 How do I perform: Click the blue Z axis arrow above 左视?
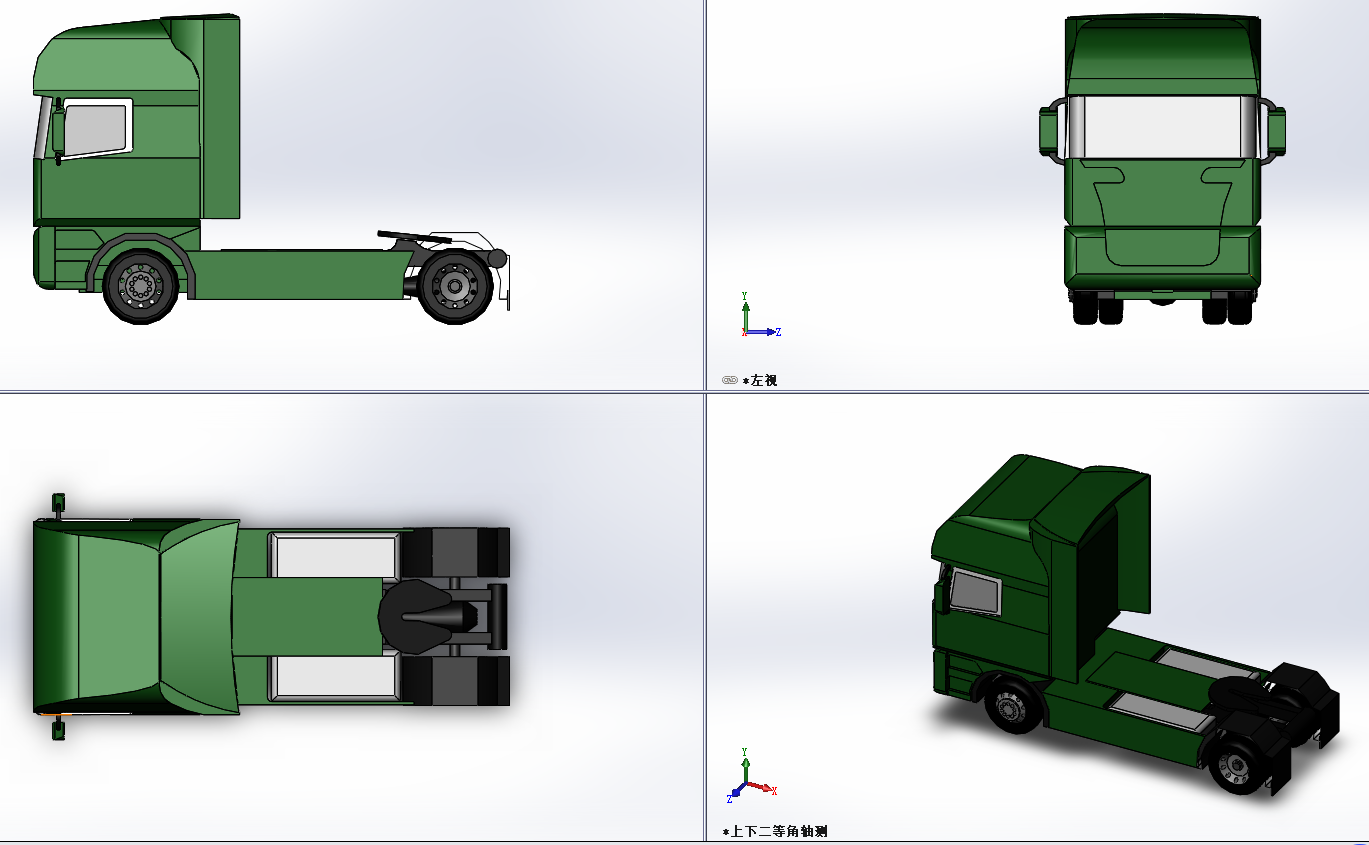pos(763,332)
